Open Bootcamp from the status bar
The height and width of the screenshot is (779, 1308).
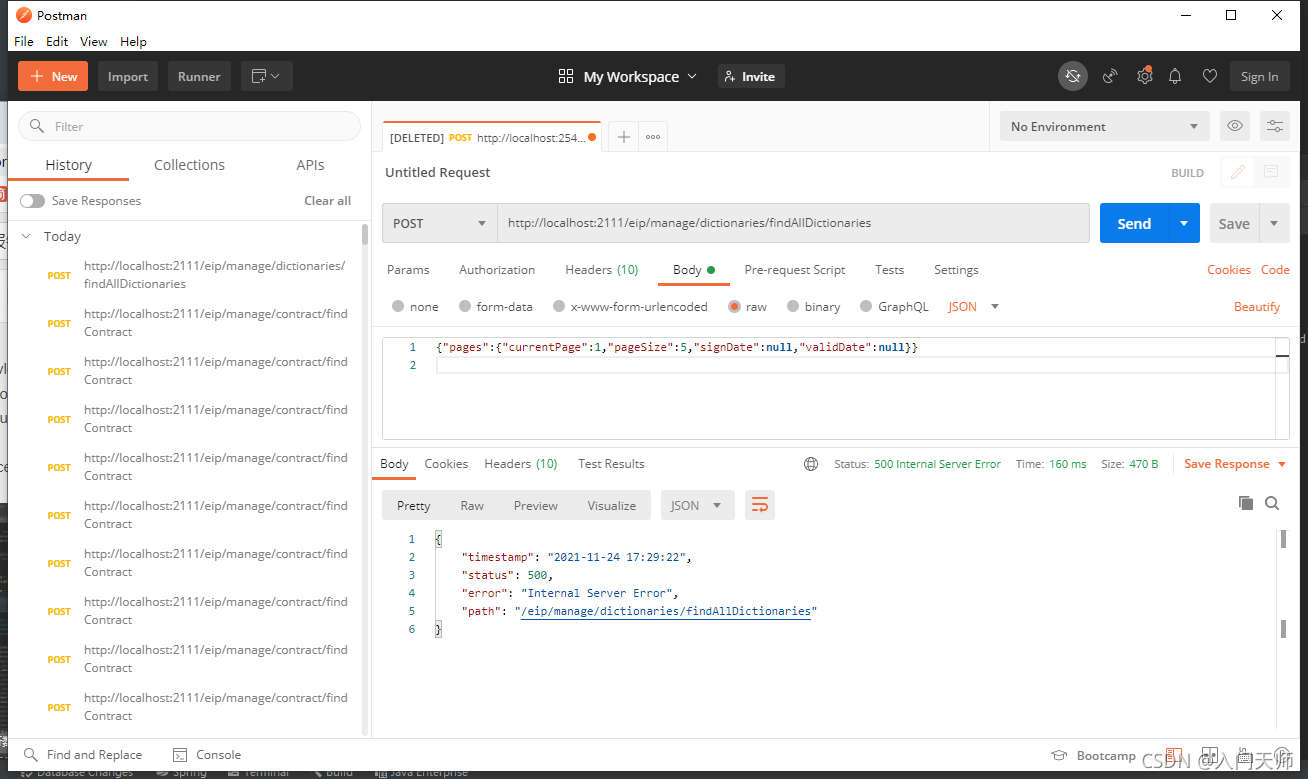1093,755
